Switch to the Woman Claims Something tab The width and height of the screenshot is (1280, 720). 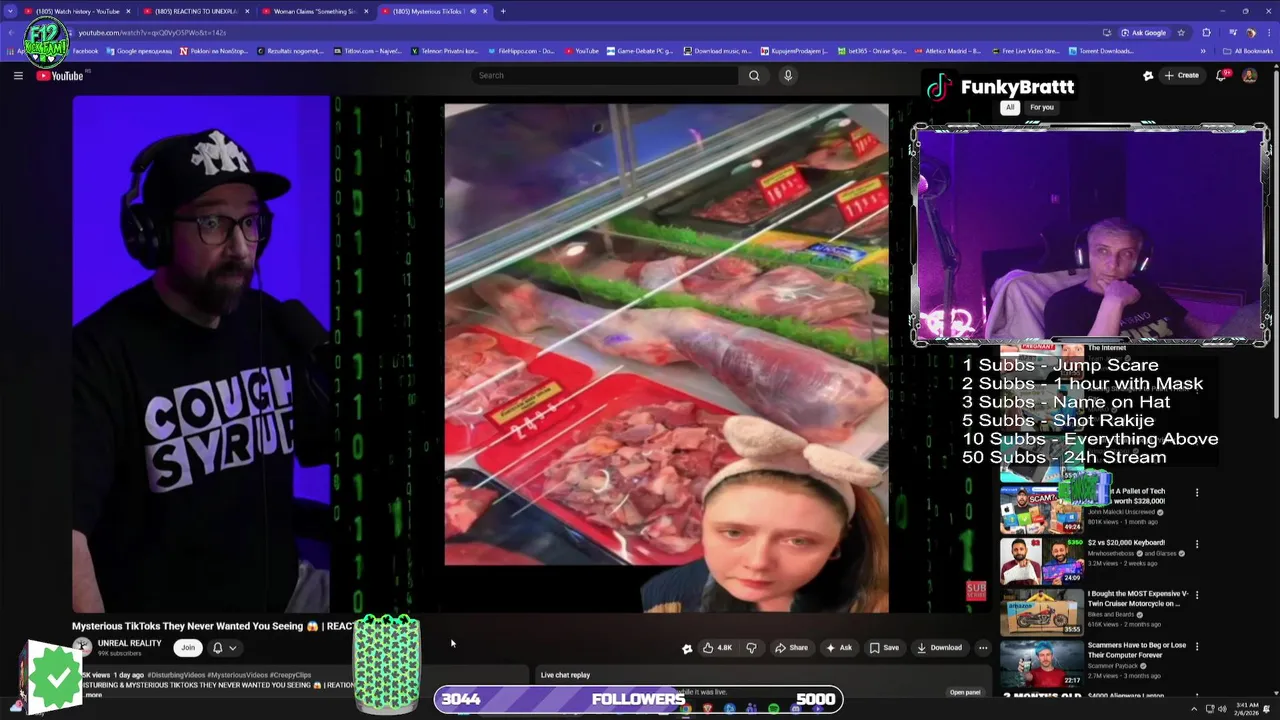pos(314,11)
